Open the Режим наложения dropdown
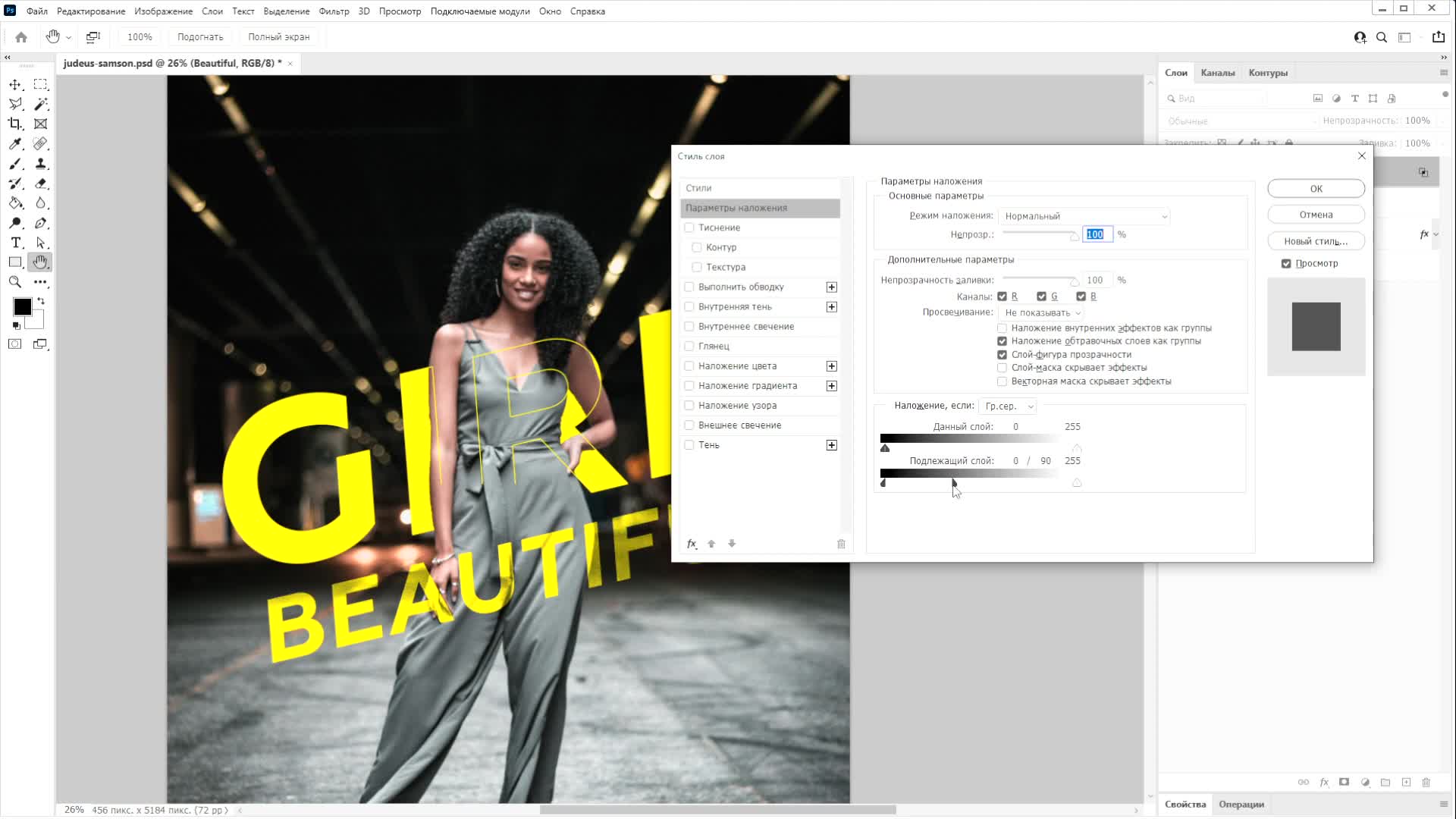 (1084, 216)
